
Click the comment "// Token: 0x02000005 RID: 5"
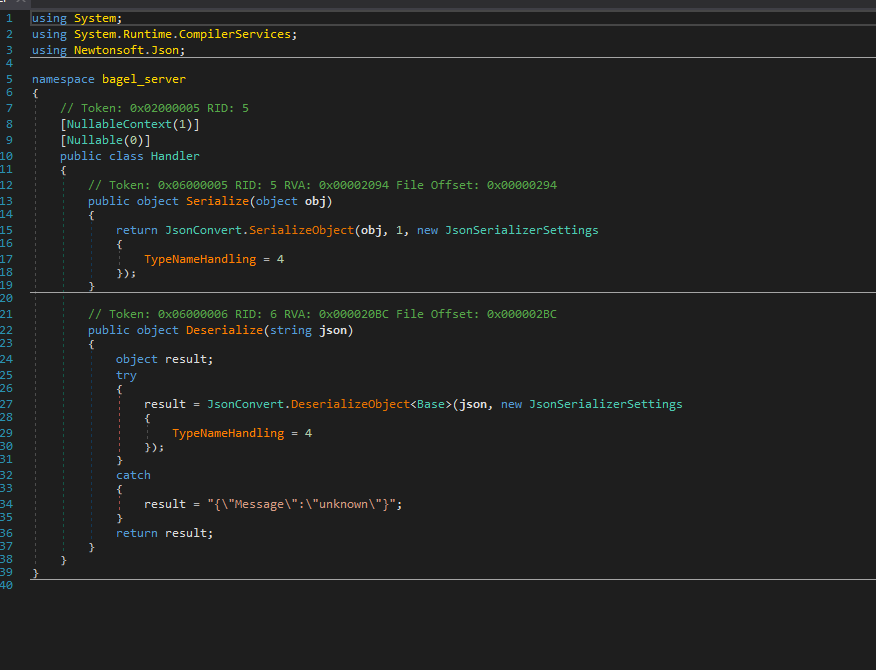[154, 108]
